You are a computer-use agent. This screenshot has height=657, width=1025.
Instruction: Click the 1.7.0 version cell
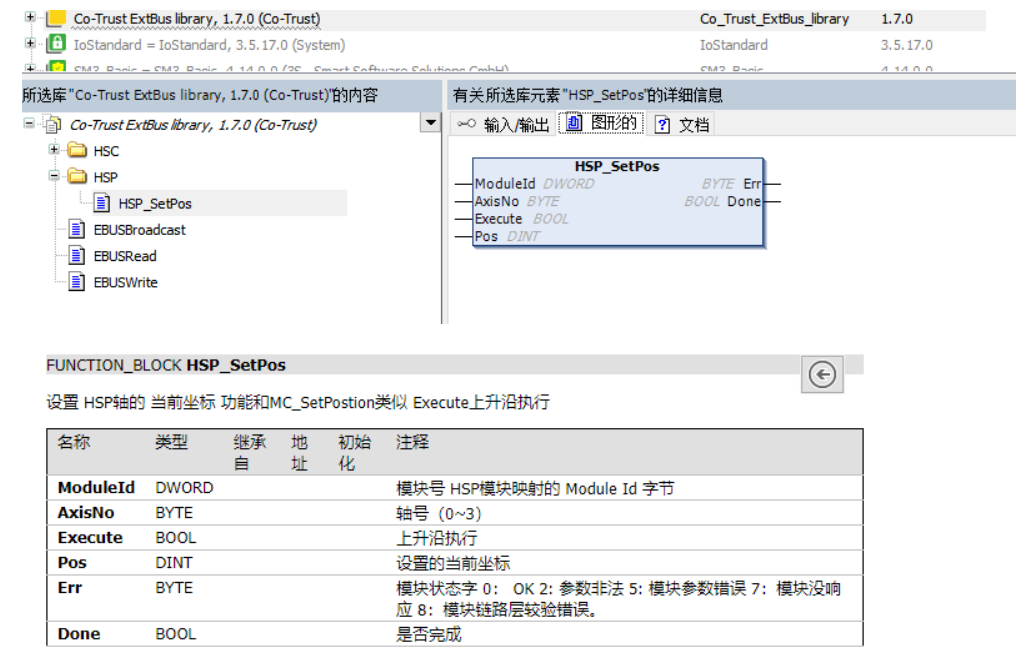pos(897,19)
